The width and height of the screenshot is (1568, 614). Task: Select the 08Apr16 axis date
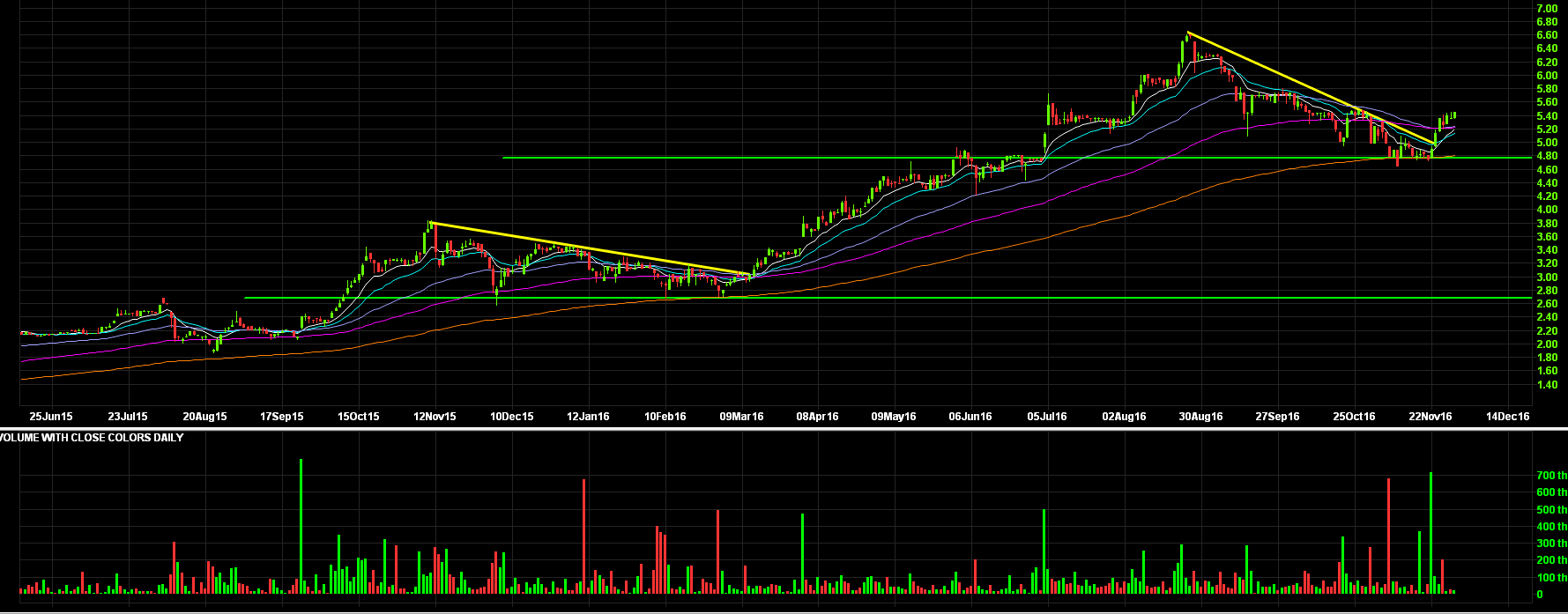pos(818,417)
